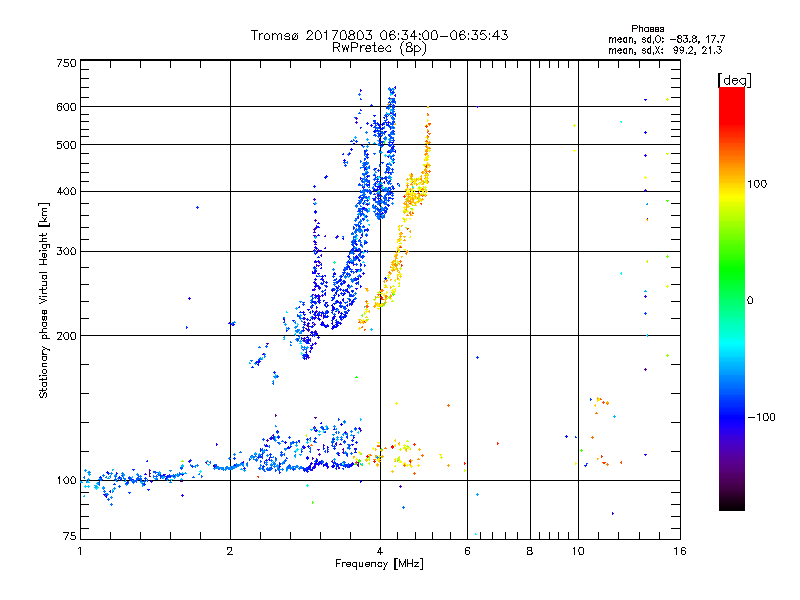
Task: Click the 'Frequency [MHz]' axis label
Action: point(379,564)
